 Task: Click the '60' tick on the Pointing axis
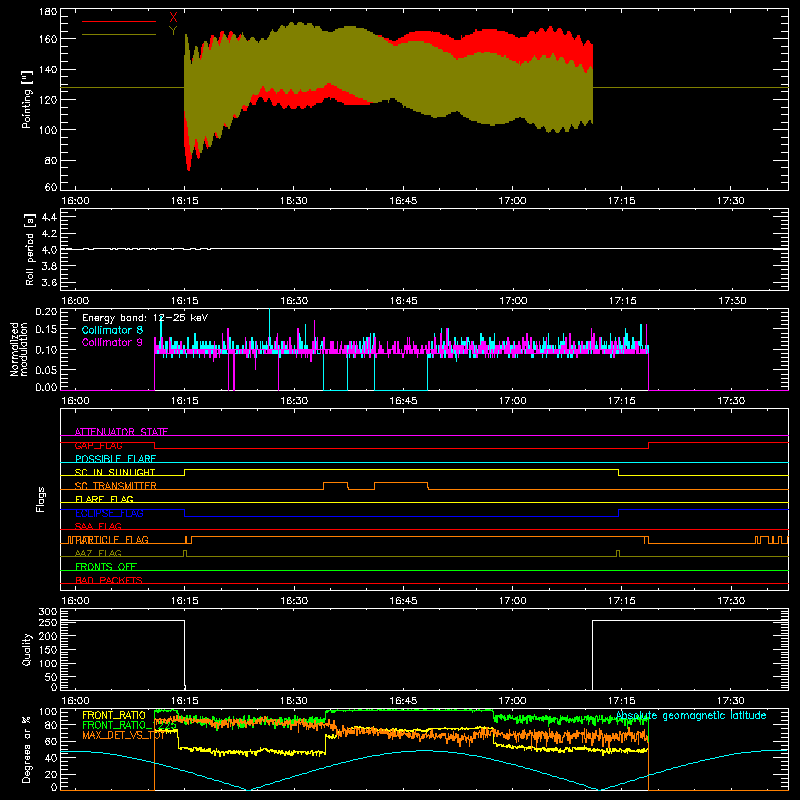(51, 187)
